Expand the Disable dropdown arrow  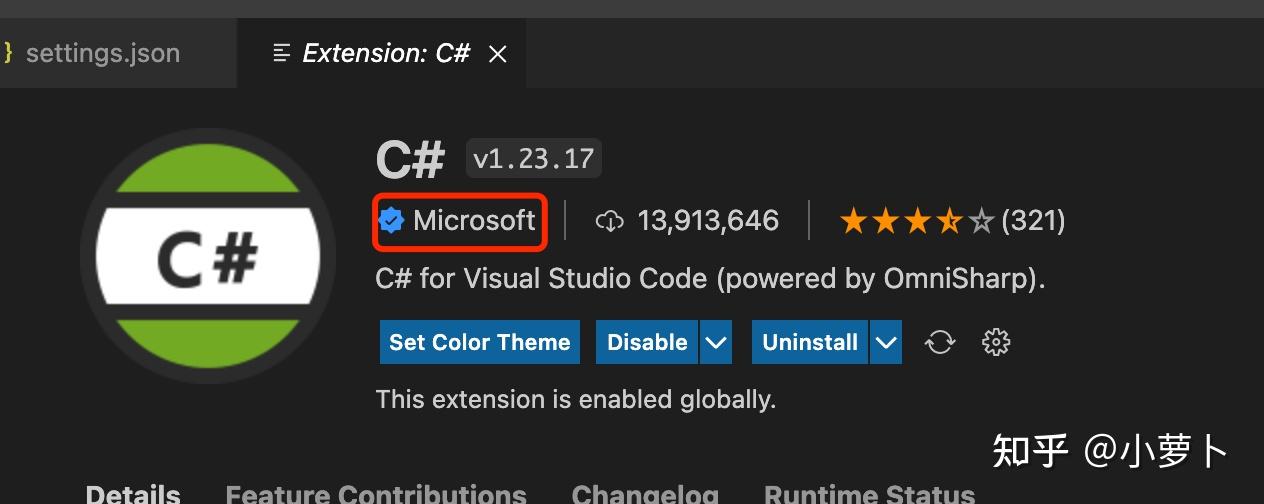pos(715,342)
